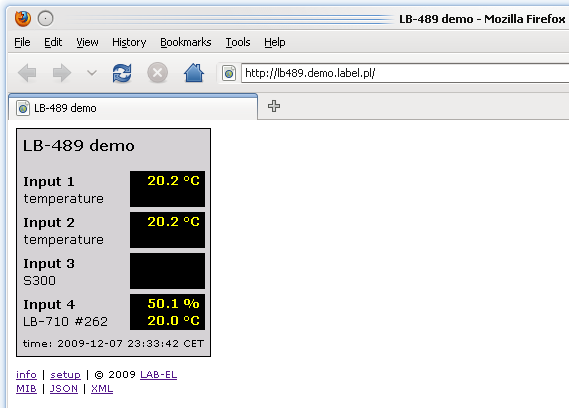Go to the Home page icon
Image resolution: width=569 pixels, height=408 pixels.
(x=194, y=73)
